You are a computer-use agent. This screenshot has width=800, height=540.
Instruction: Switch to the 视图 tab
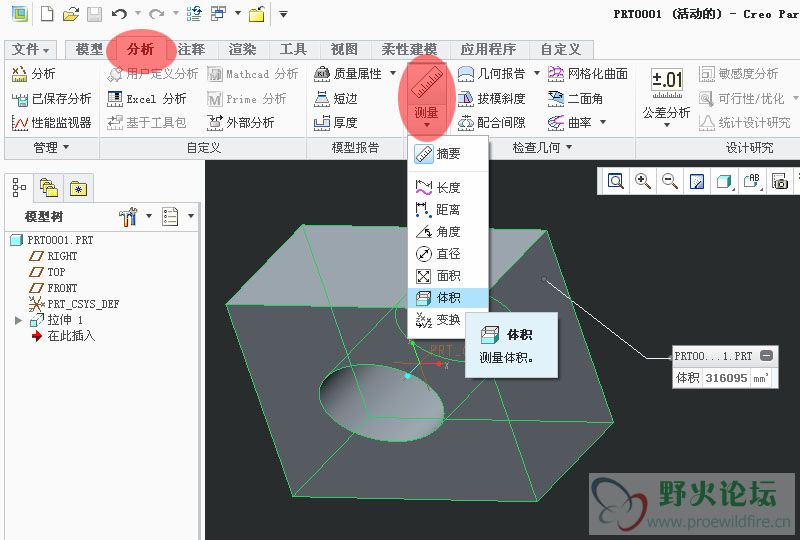(344, 50)
